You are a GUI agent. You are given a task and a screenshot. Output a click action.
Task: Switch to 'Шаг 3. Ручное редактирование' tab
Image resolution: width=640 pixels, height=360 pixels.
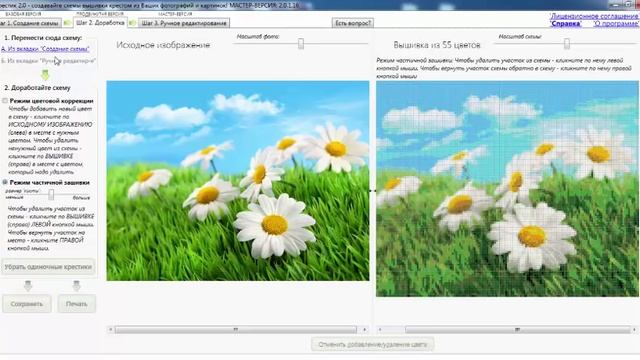click(x=184, y=23)
